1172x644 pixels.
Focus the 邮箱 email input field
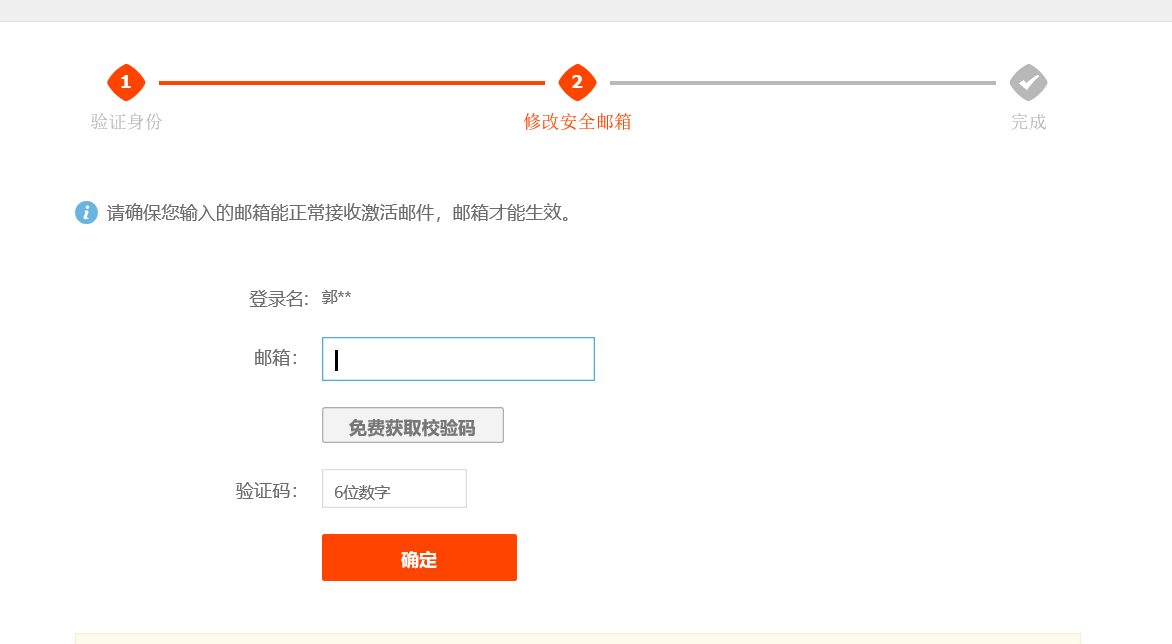pos(458,359)
